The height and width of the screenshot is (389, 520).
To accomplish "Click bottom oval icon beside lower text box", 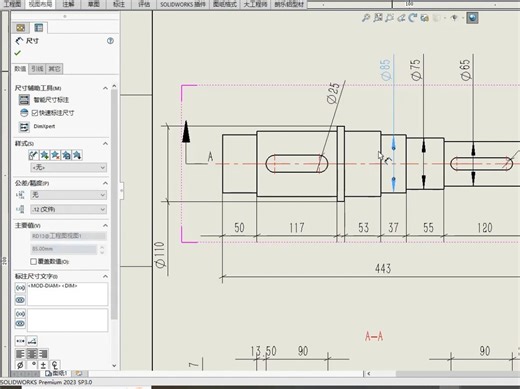I will [20, 323].
